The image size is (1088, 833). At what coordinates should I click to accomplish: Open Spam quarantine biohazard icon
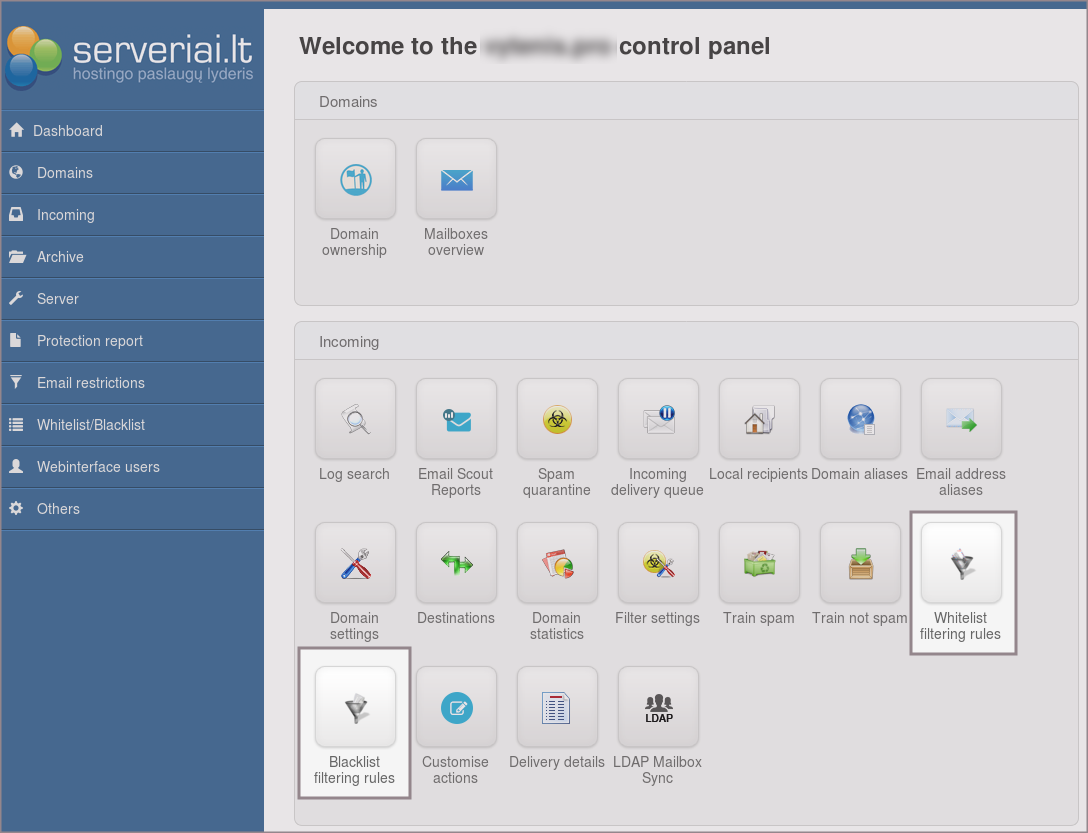(x=557, y=419)
